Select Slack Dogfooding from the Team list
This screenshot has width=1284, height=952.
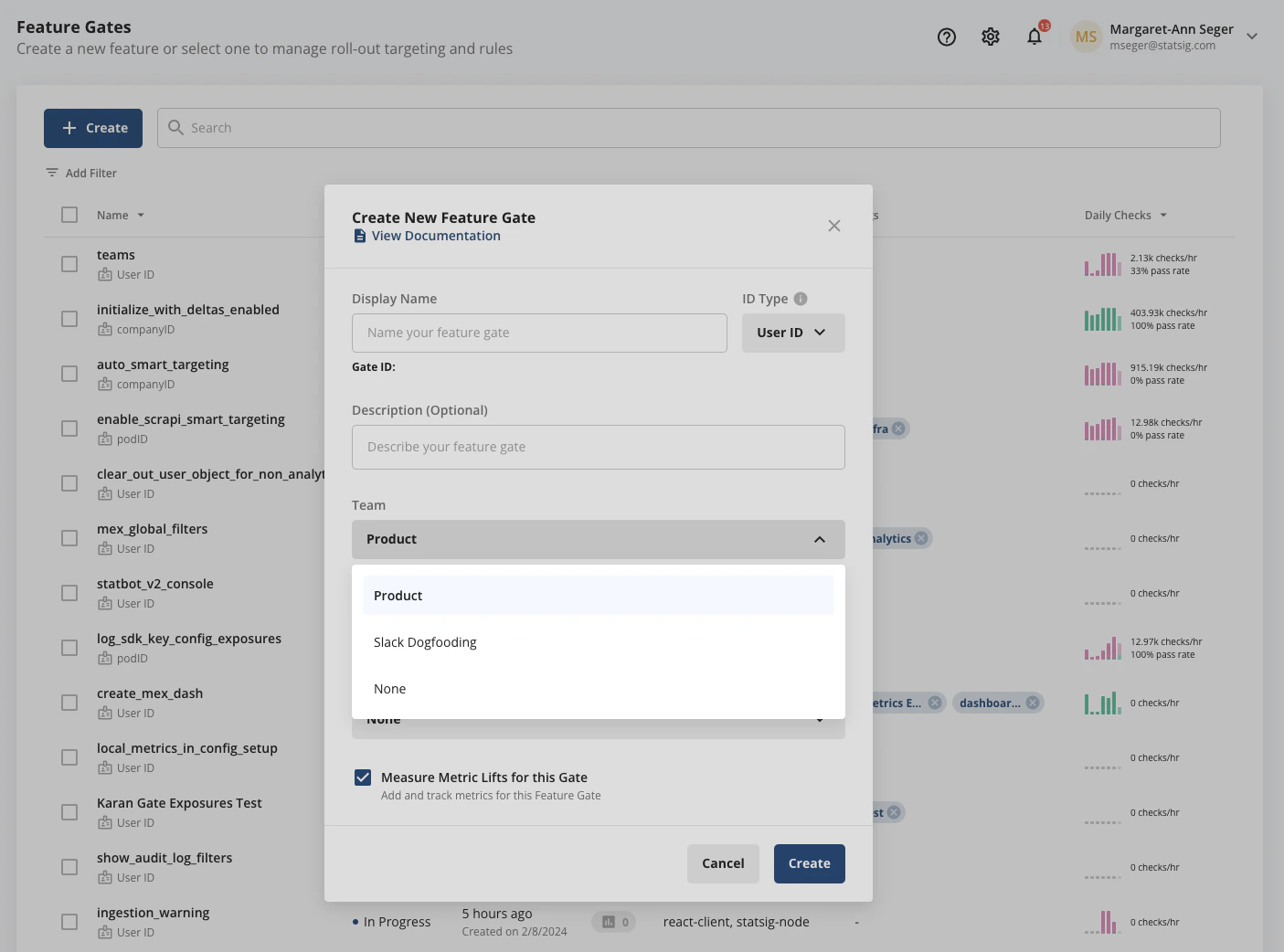pos(425,641)
